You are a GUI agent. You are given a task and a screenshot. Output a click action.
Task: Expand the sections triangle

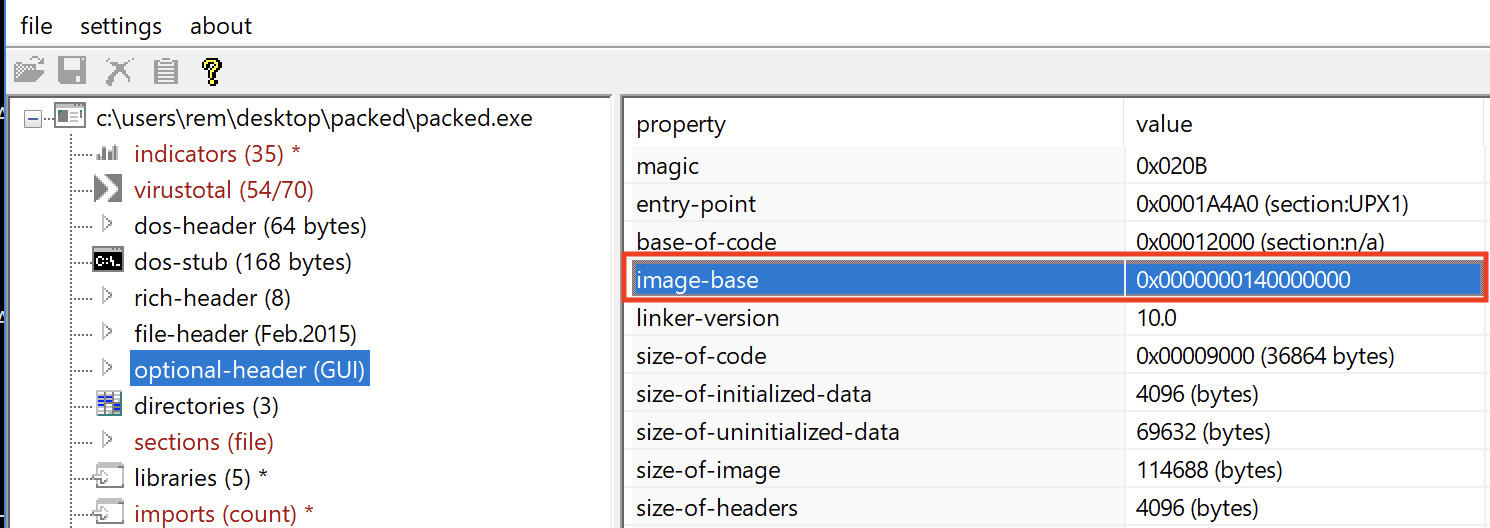click(x=108, y=440)
